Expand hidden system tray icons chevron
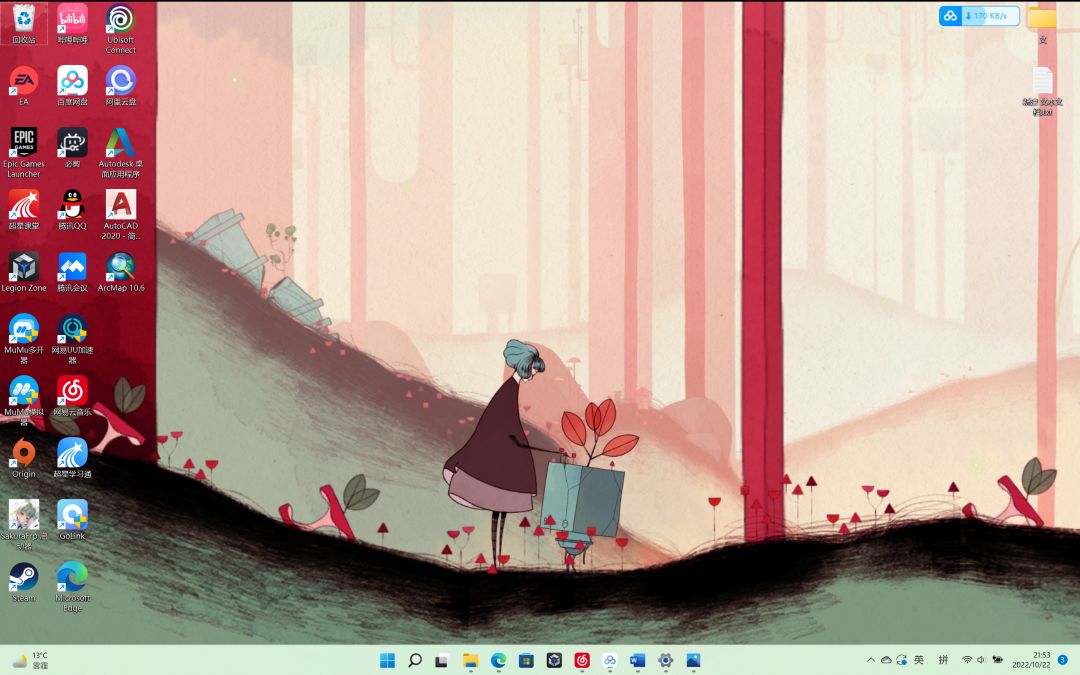Image resolution: width=1080 pixels, height=675 pixels. (871, 660)
